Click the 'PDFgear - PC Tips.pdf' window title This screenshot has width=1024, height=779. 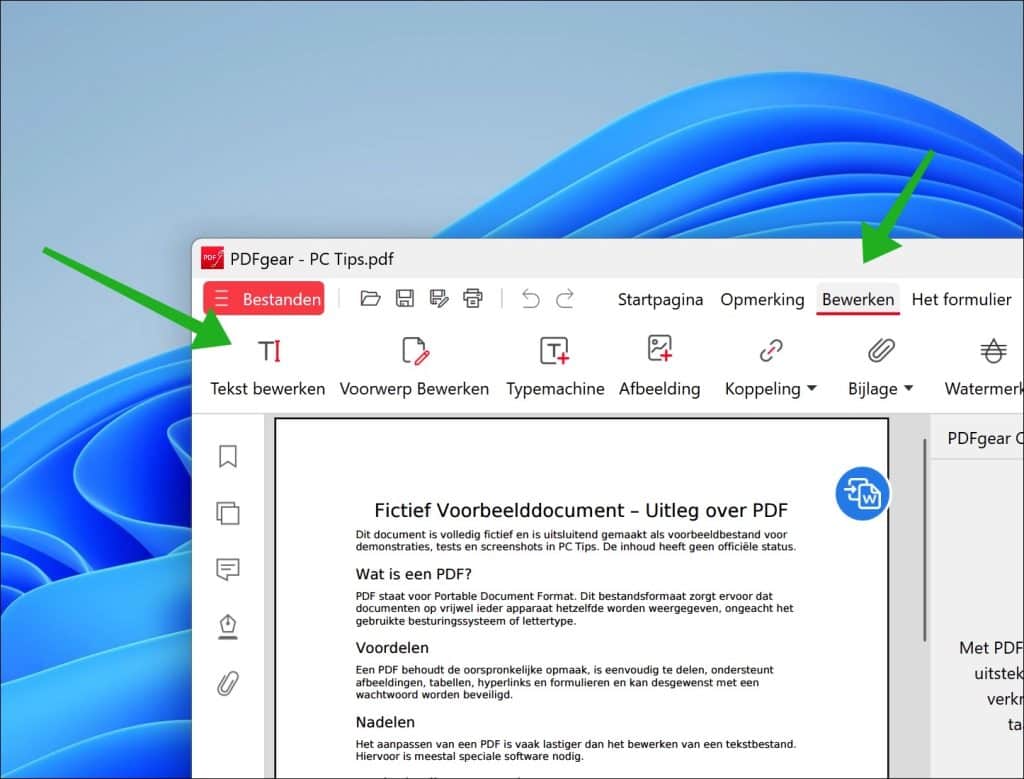pyautogui.click(x=312, y=259)
